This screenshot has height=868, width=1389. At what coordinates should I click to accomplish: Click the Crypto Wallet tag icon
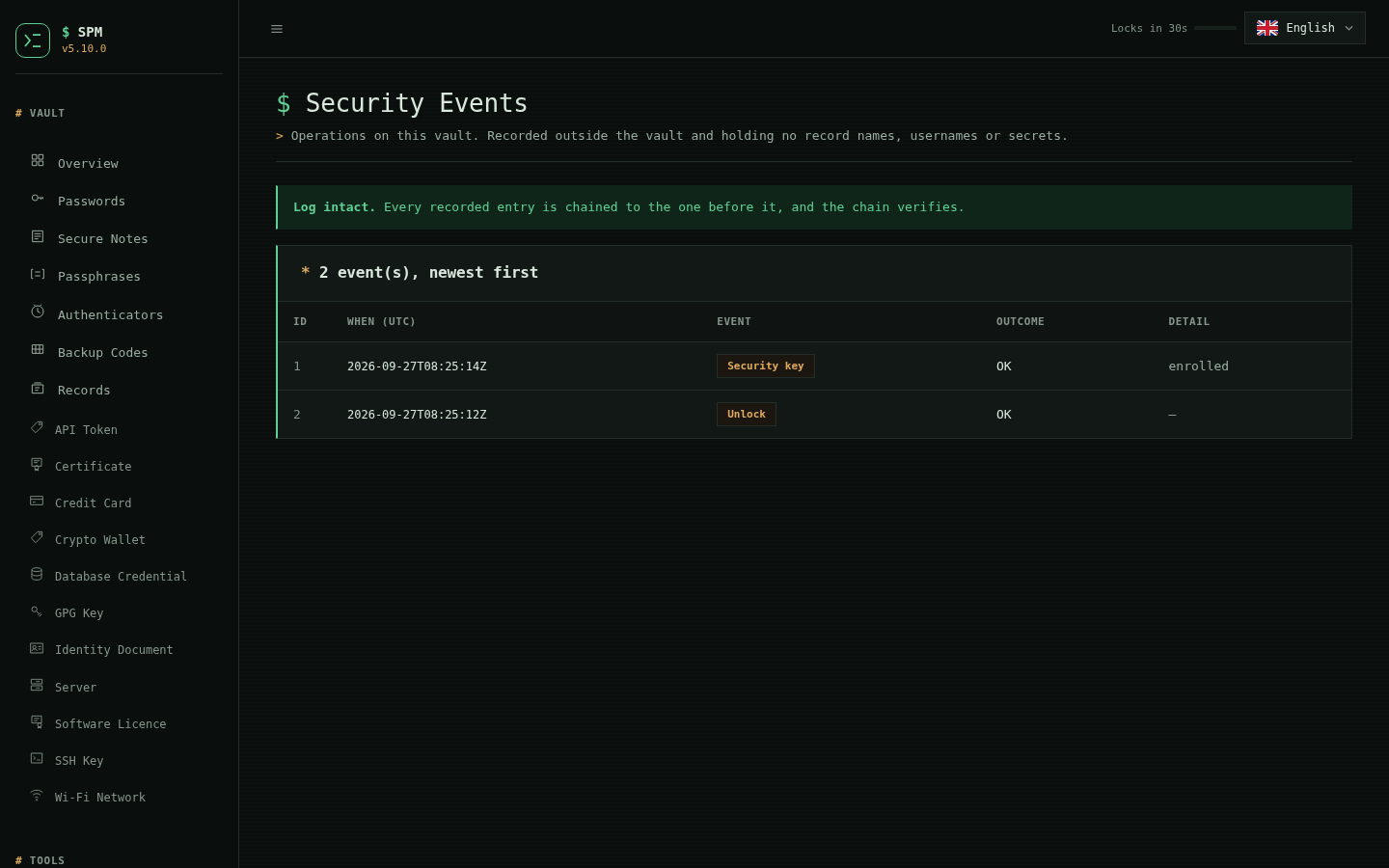click(37, 537)
